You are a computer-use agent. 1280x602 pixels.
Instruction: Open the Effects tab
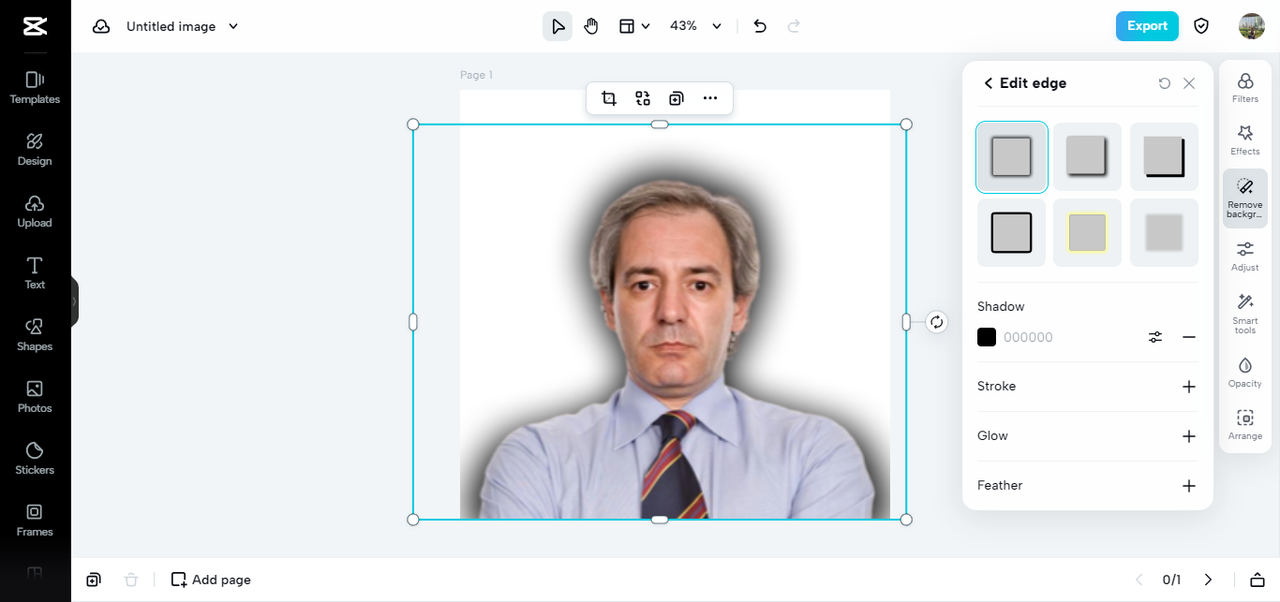[1245, 140]
